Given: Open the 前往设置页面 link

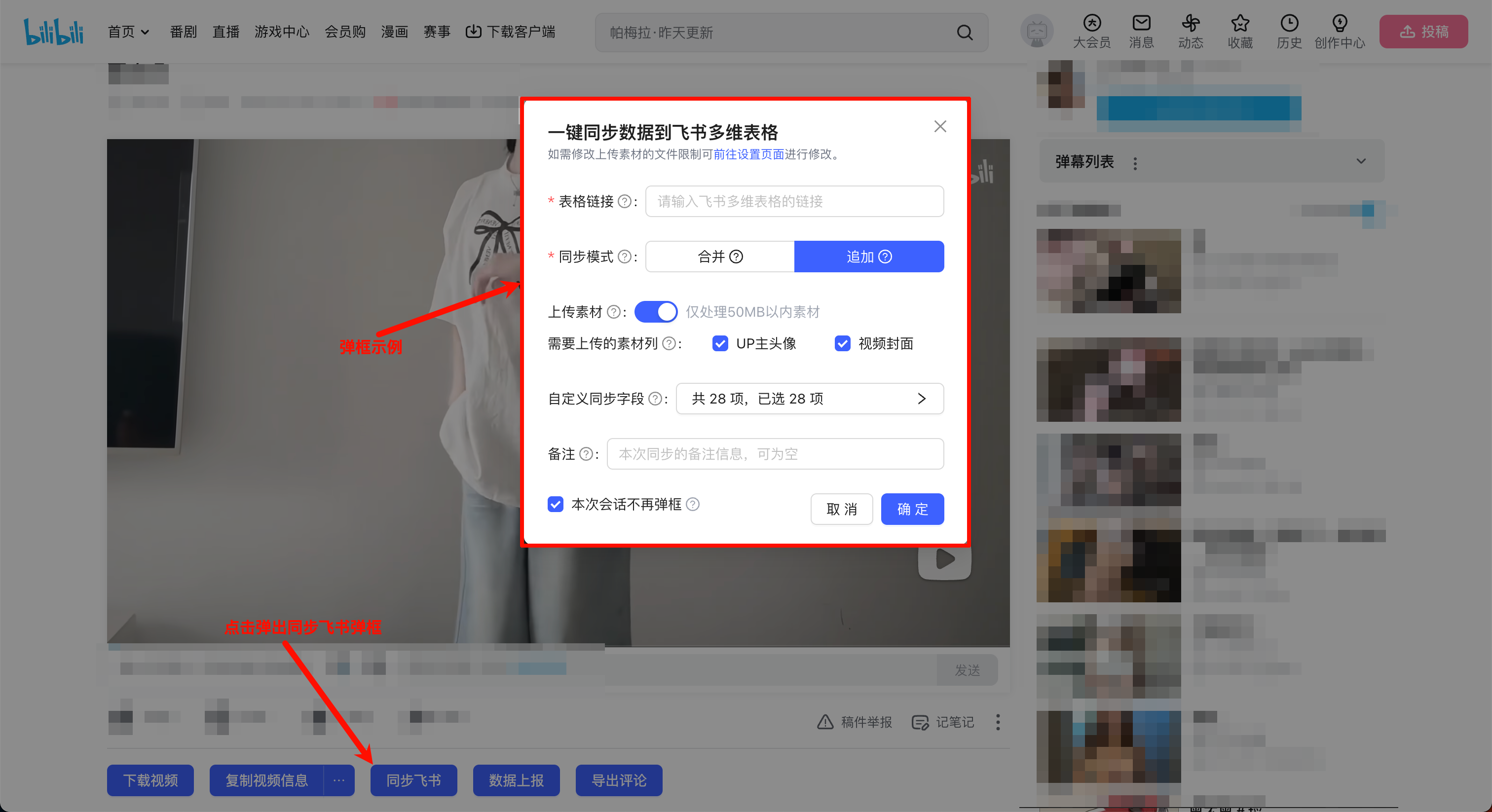Looking at the screenshot, I should click(x=748, y=154).
